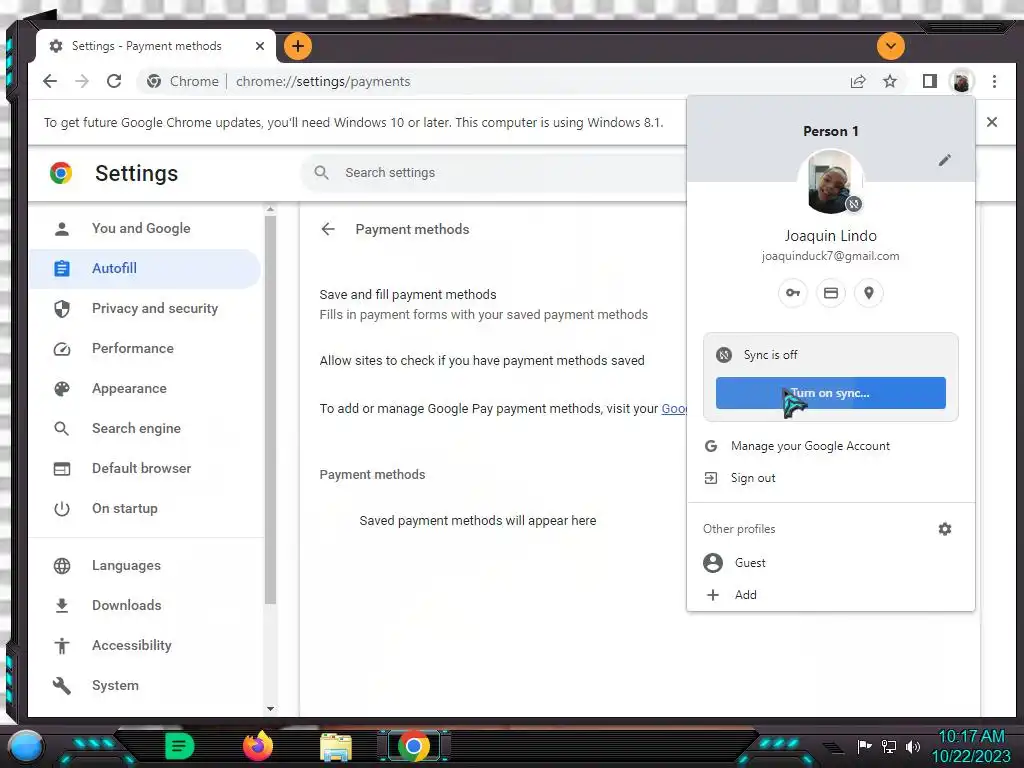Click the Chrome site info chip in address bar
1024x768 pixels.
coord(183,81)
